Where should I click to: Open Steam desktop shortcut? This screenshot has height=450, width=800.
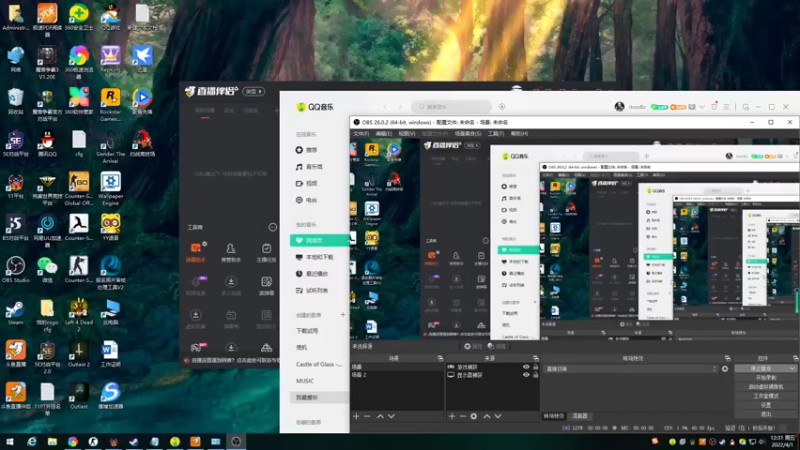click(x=15, y=312)
